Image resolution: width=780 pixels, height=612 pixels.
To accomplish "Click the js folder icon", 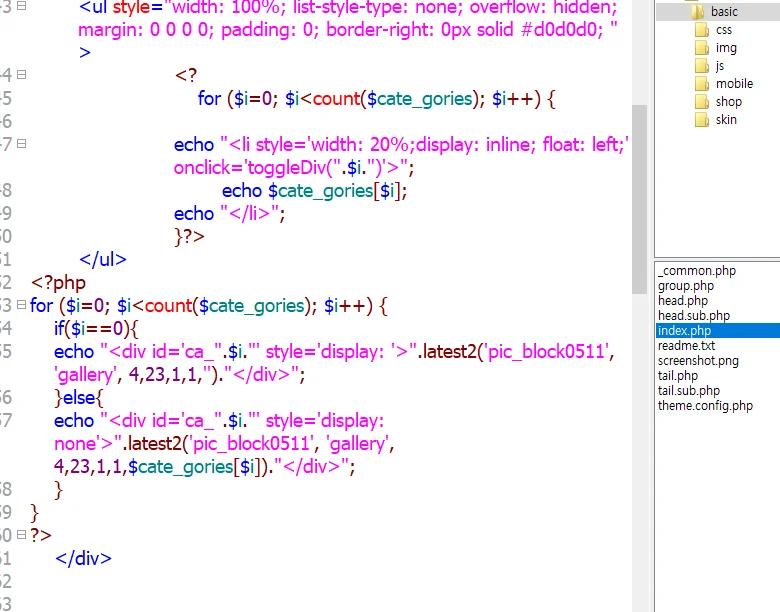I will point(702,66).
